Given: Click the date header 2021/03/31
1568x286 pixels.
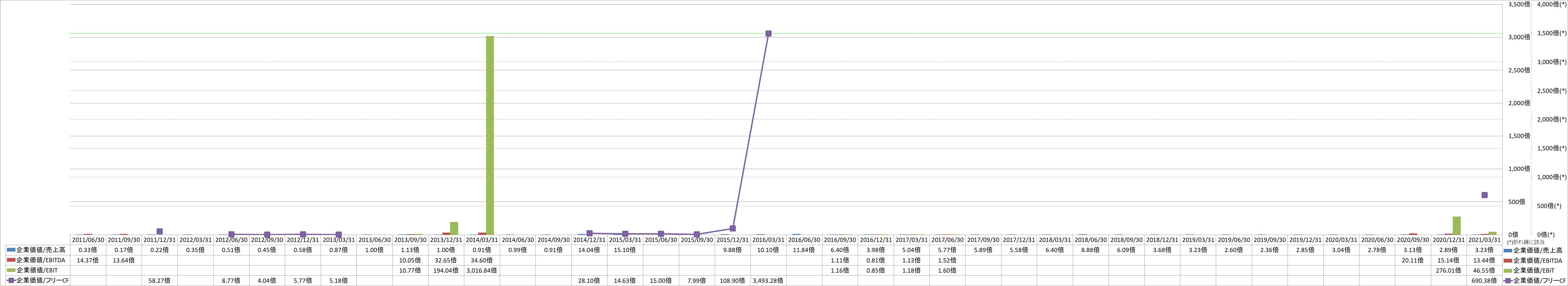Looking at the screenshot, I should 1484,240.
